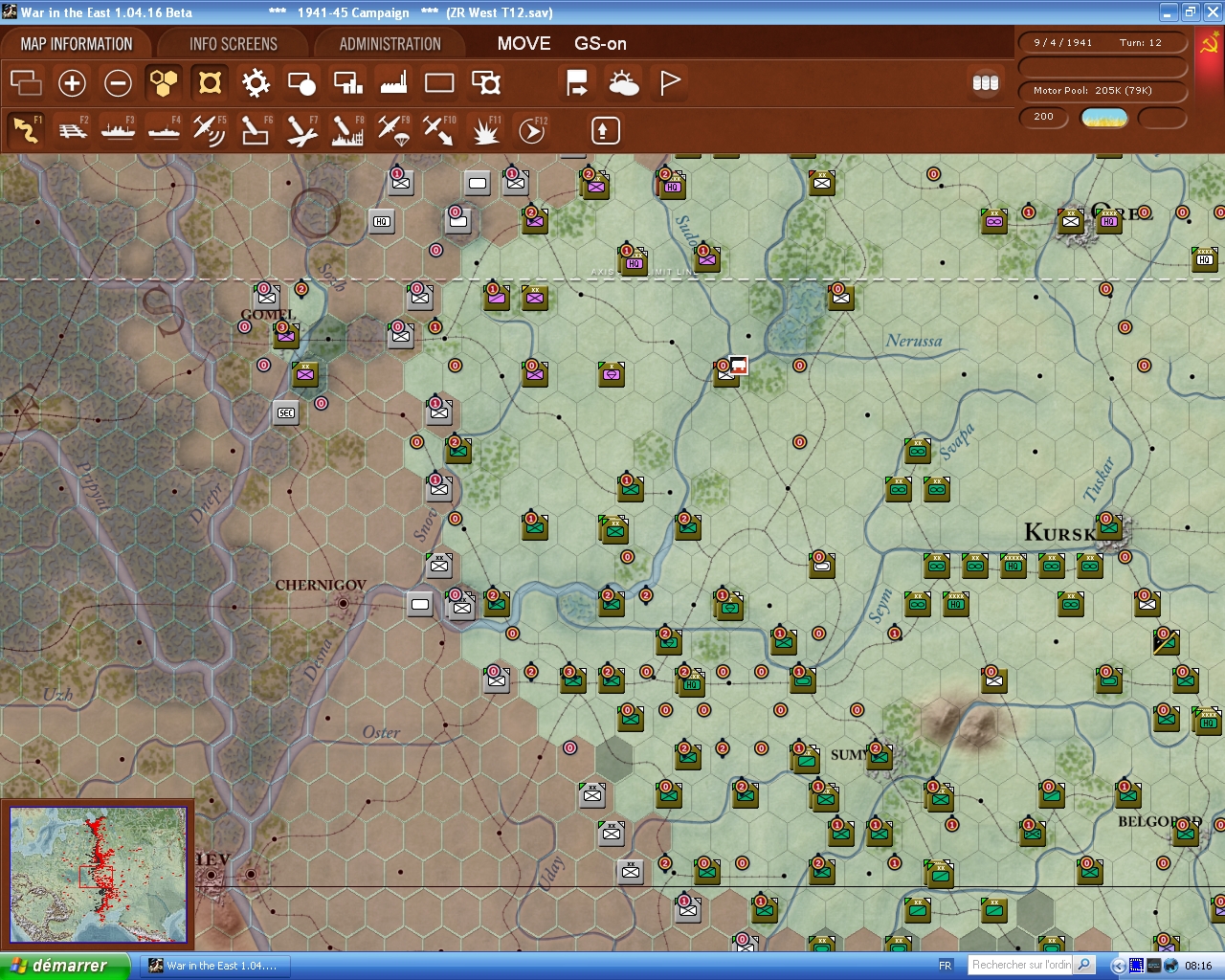This screenshot has width=1225, height=980.
Task: Select the F11 explosion mode icon
Action: pyautogui.click(x=486, y=130)
